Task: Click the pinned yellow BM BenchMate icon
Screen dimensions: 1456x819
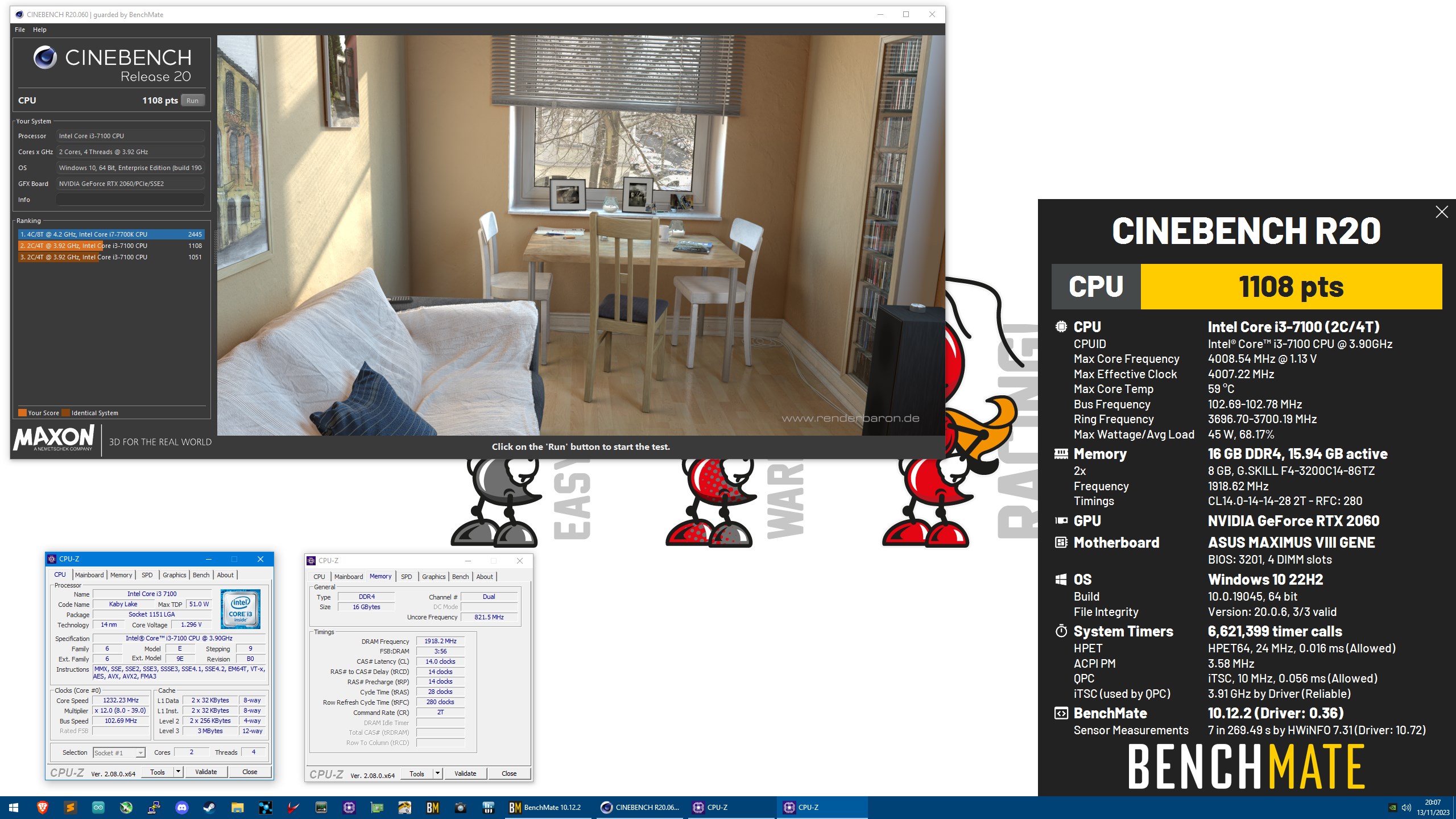Action: [432, 808]
